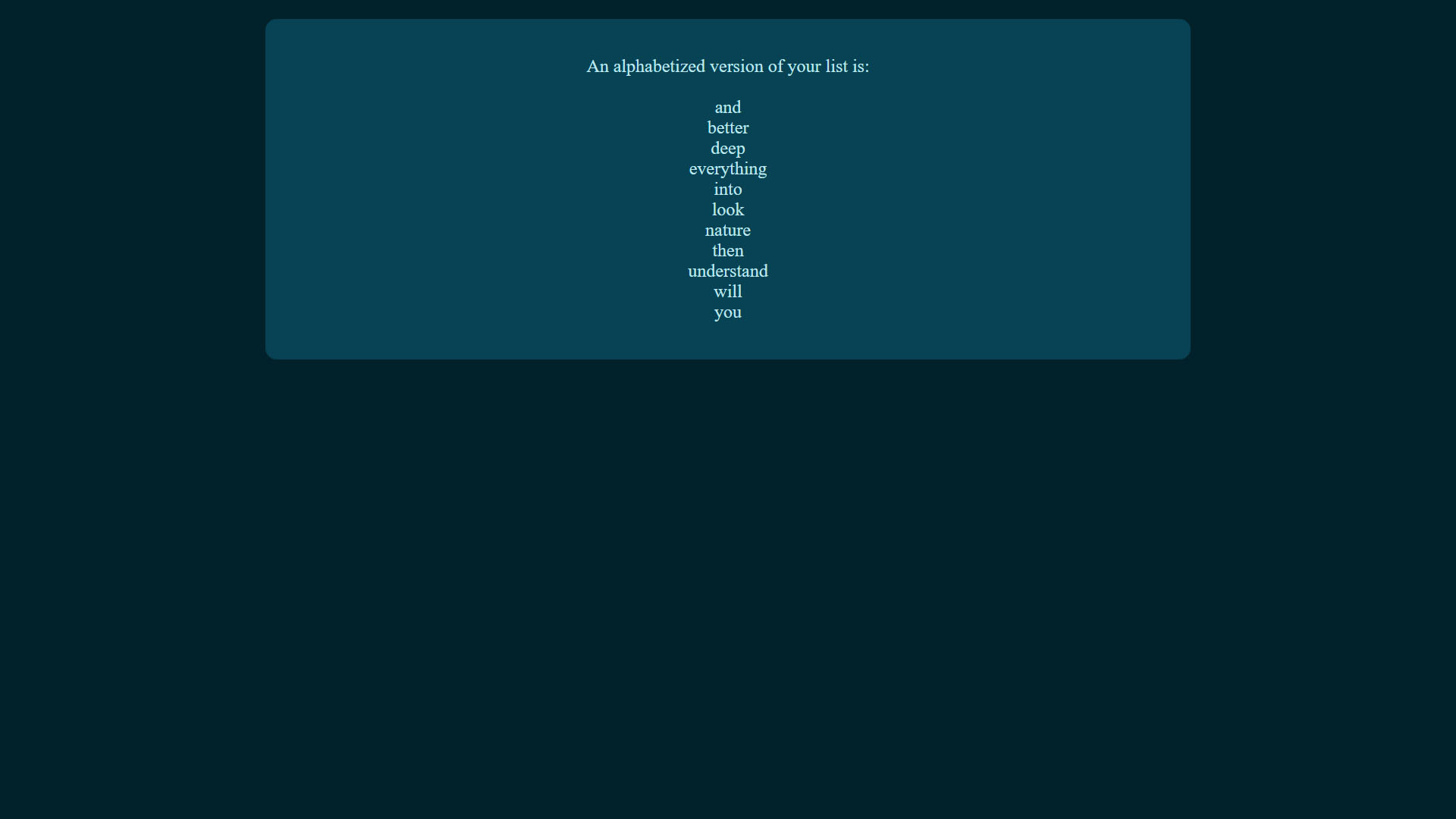Click the word "better" in the list
Image resolution: width=1456 pixels, height=819 pixels.
point(727,127)
